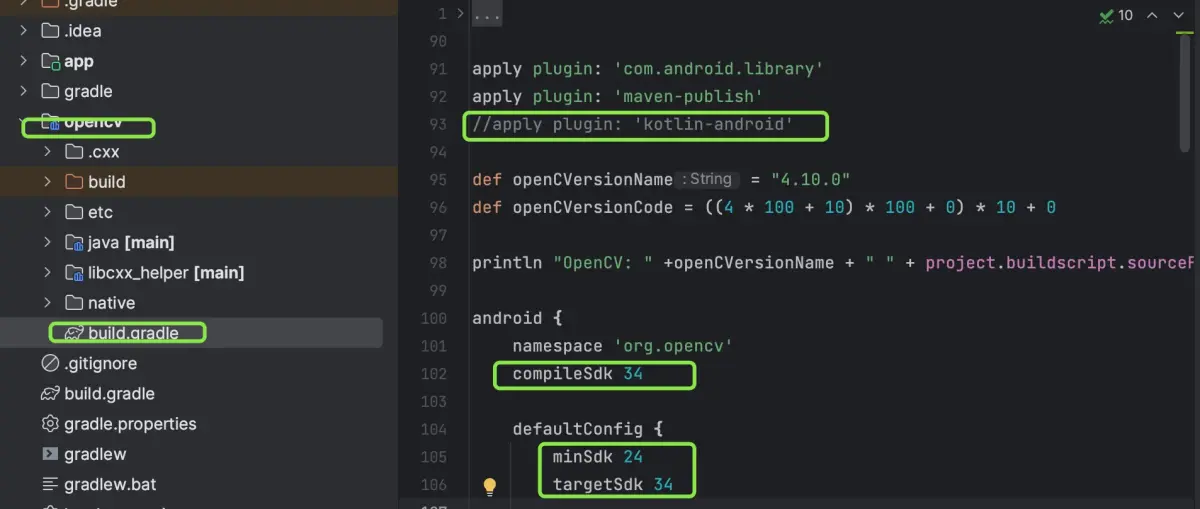The image size is (1200, 509).
Task: Click the app module folder icon
Action: pyautogui.click(x=50, y=61)
